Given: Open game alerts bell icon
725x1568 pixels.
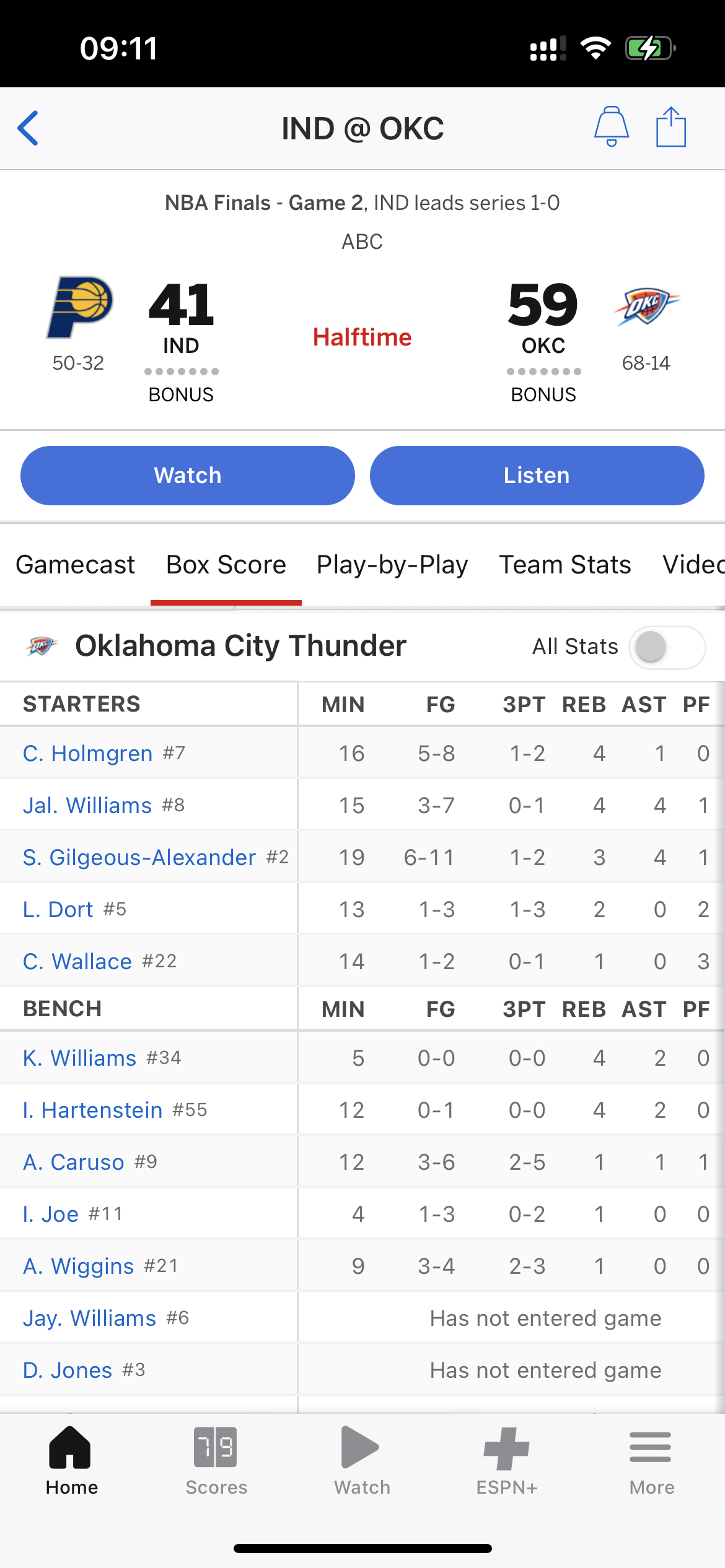Looking at the screenshot, I should [612, 126].
